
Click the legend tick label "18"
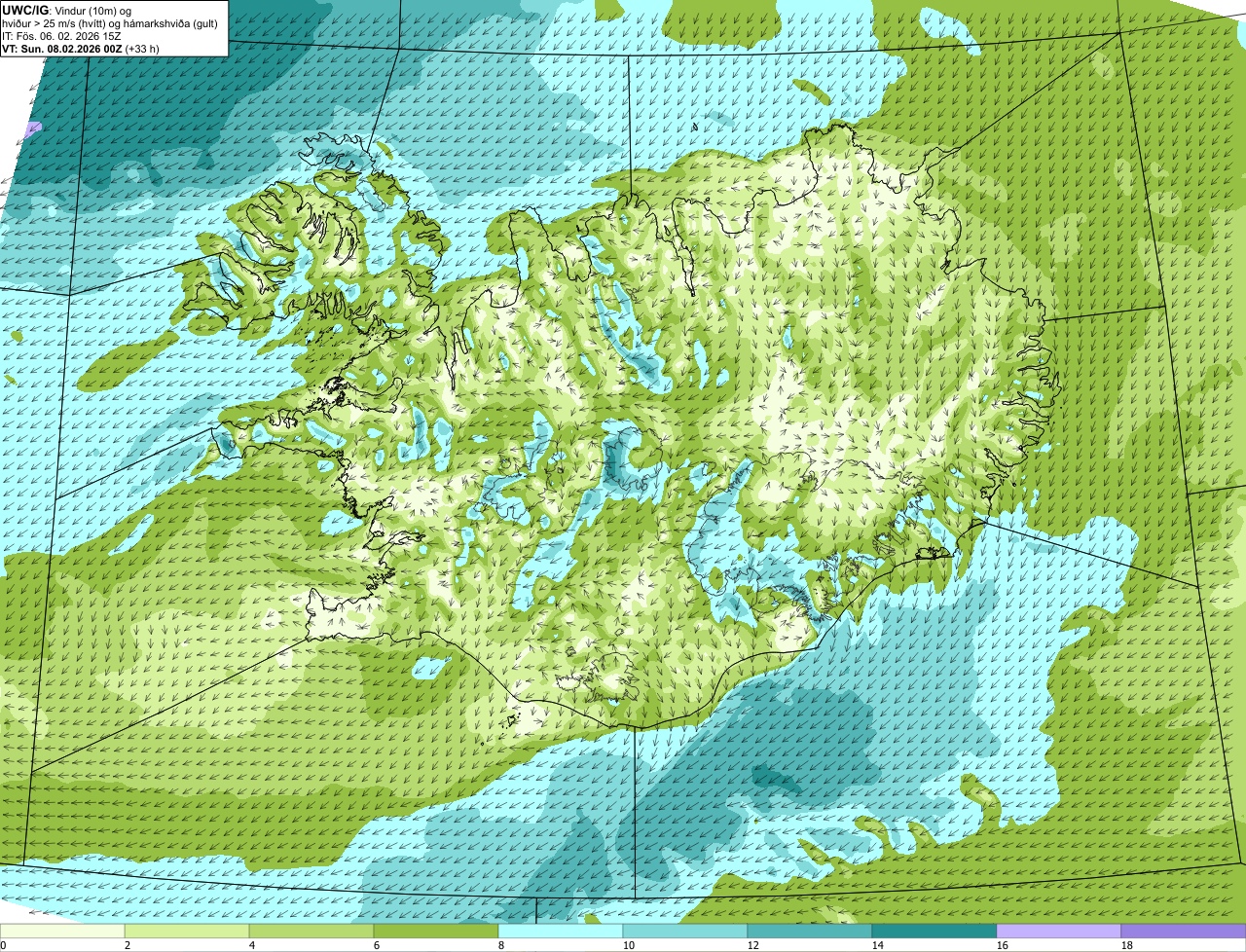1126,945
